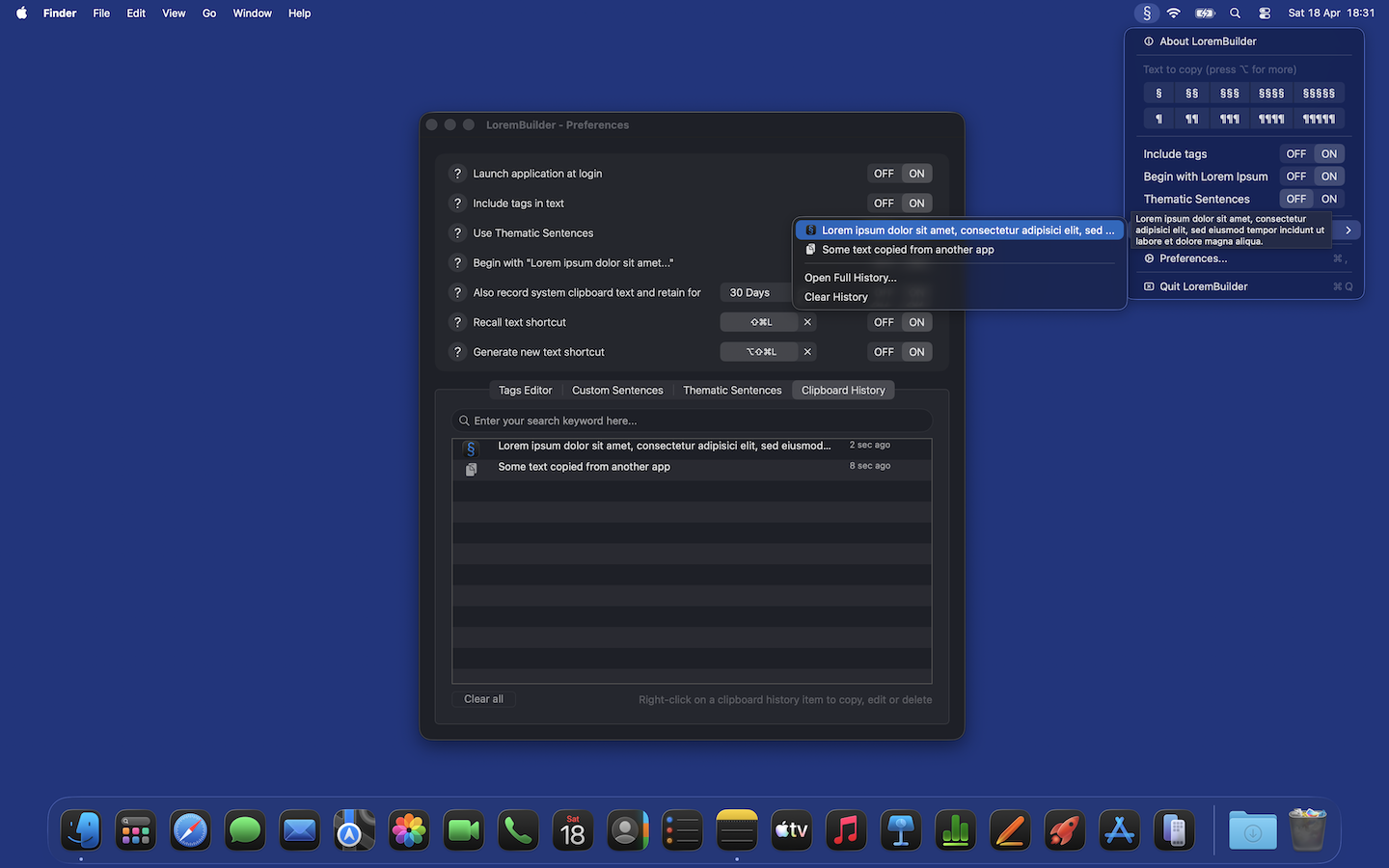This screenshot has width=1389, height=868.
Task: Click the LoremBuilder § icon in the menu bar
Action: 1146,13
